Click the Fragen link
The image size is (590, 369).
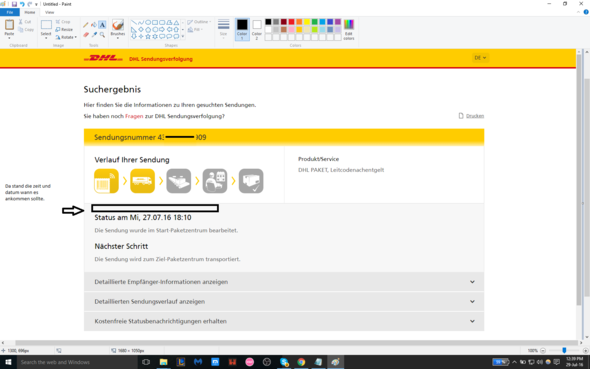coord(134,116)
